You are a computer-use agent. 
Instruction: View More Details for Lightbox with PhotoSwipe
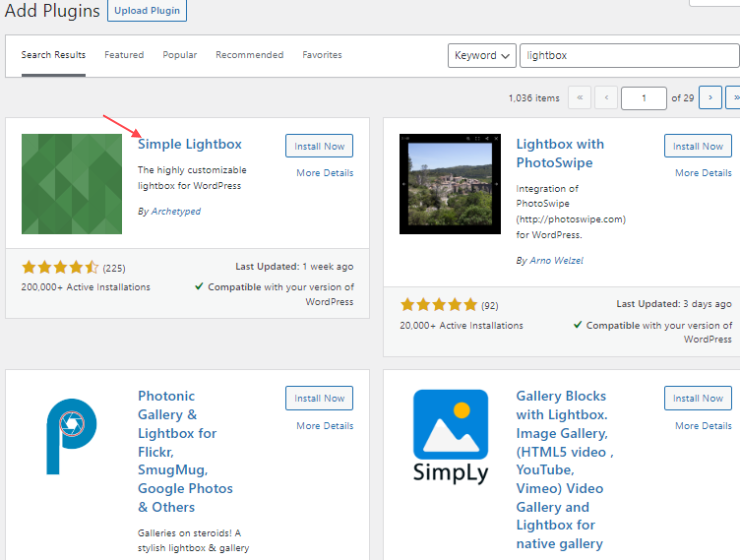(704, 173)
